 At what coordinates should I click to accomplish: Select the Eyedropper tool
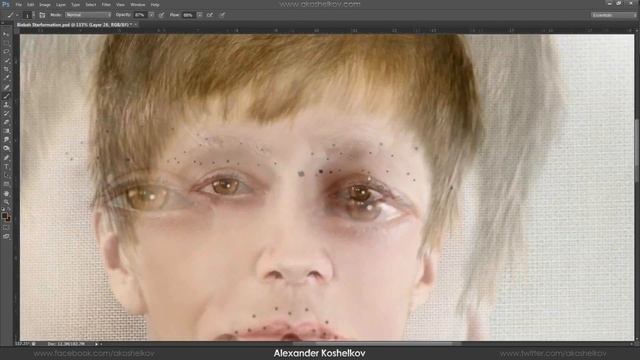coord(6,78)
